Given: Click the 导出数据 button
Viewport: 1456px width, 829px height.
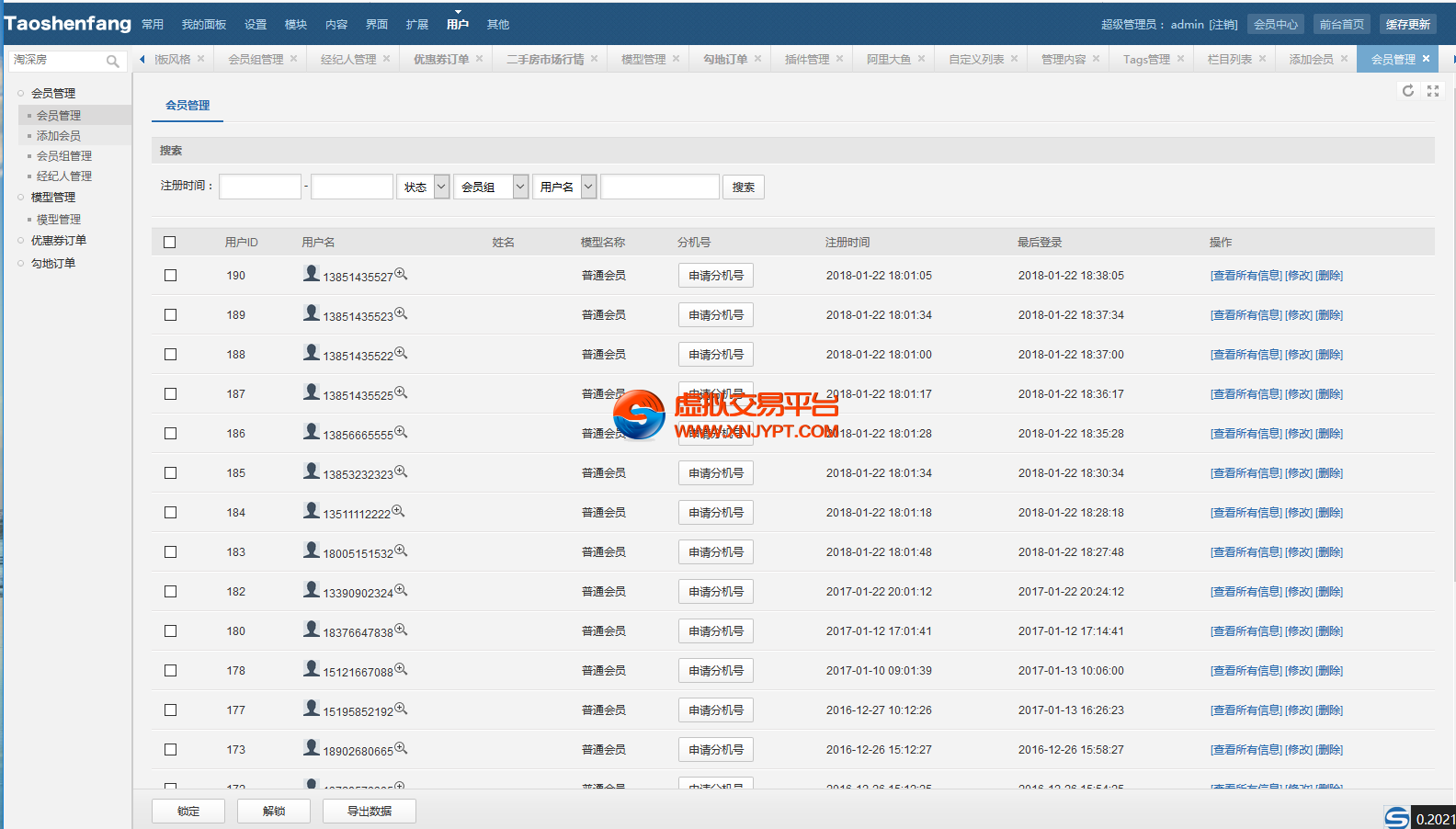Looking at the screenshot, I should click(x=370, y=811).
